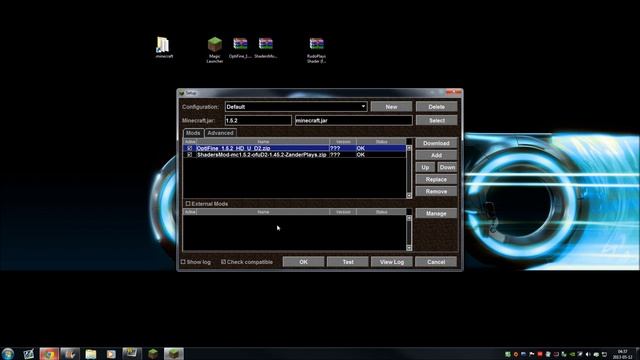Enable the Show log checkbox

(183, 262)
